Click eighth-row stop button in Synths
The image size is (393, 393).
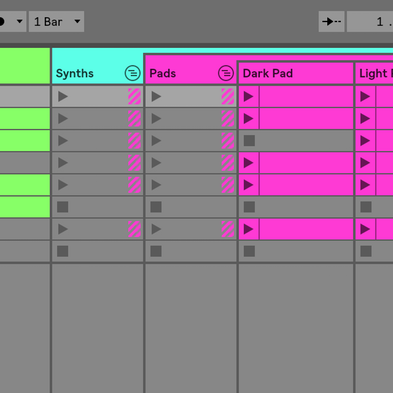pos(63,251)
